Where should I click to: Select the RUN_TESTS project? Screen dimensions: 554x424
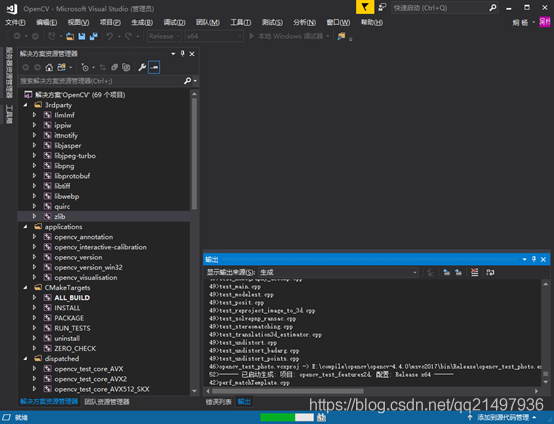pyautogui.click(x=72, y=328)
